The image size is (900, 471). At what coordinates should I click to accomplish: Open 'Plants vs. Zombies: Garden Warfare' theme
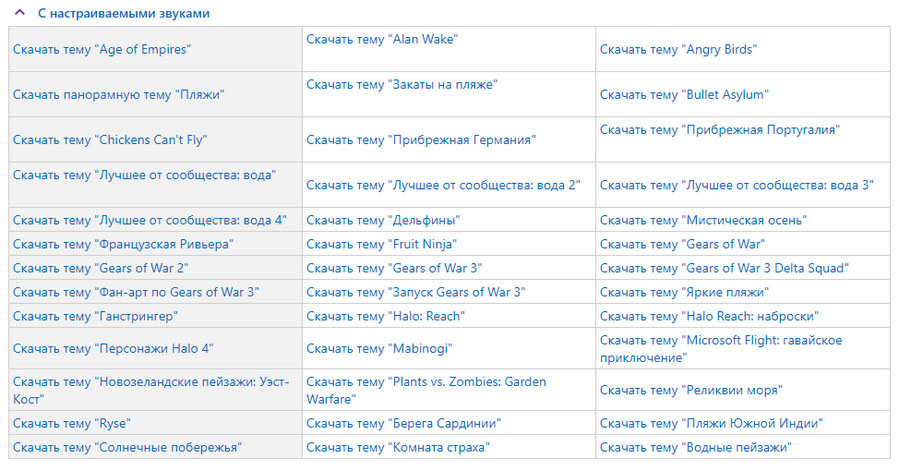426,391
